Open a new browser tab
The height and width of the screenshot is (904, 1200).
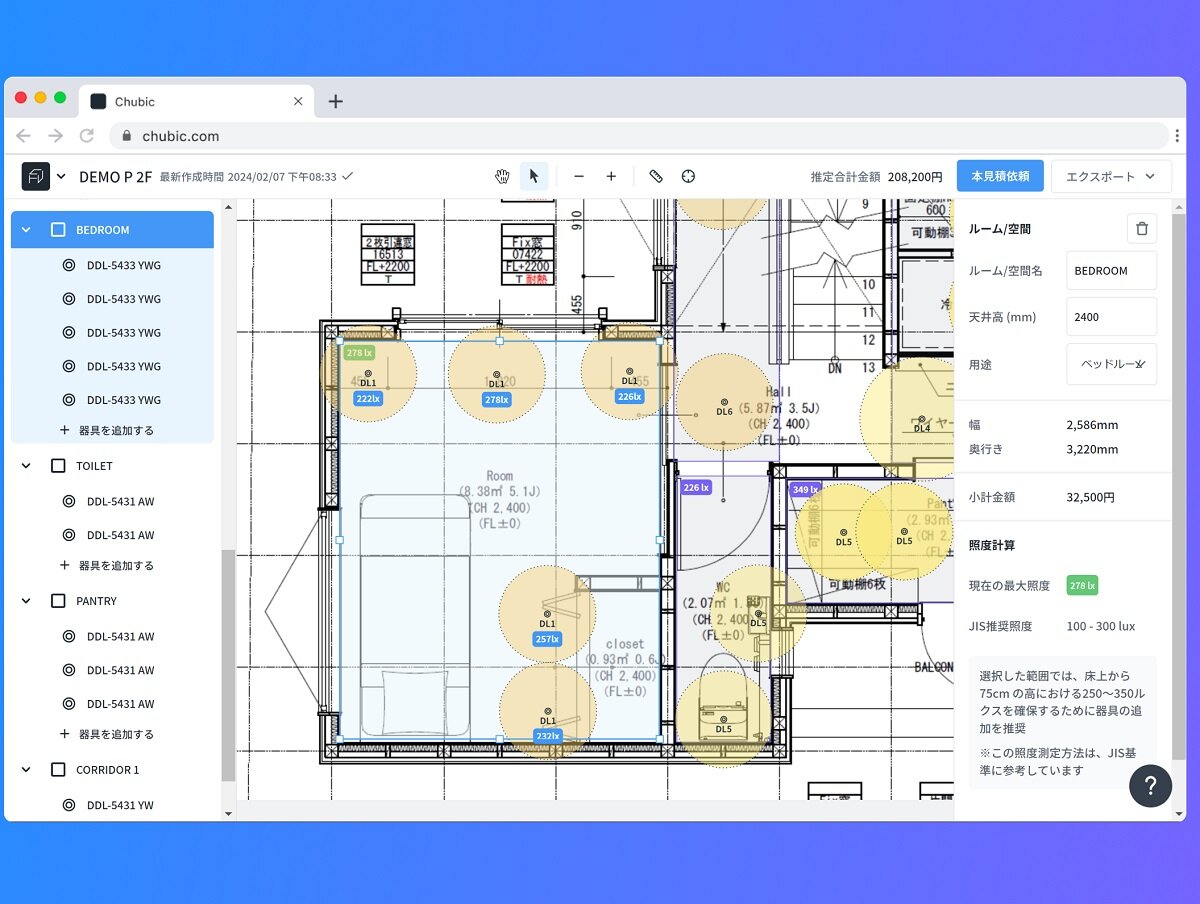coord(335,101)
